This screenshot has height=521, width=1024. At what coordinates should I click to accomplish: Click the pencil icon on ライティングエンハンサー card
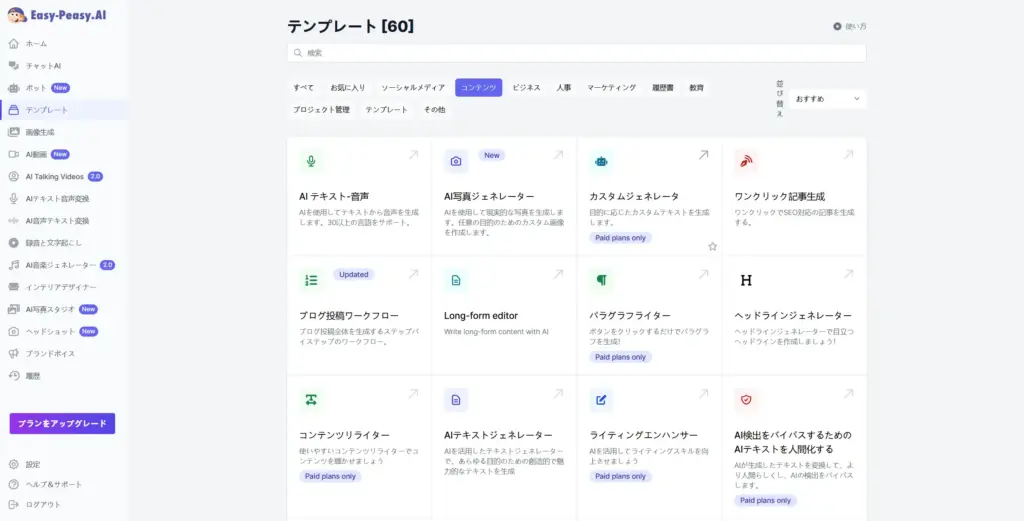[x=601, y=400]
